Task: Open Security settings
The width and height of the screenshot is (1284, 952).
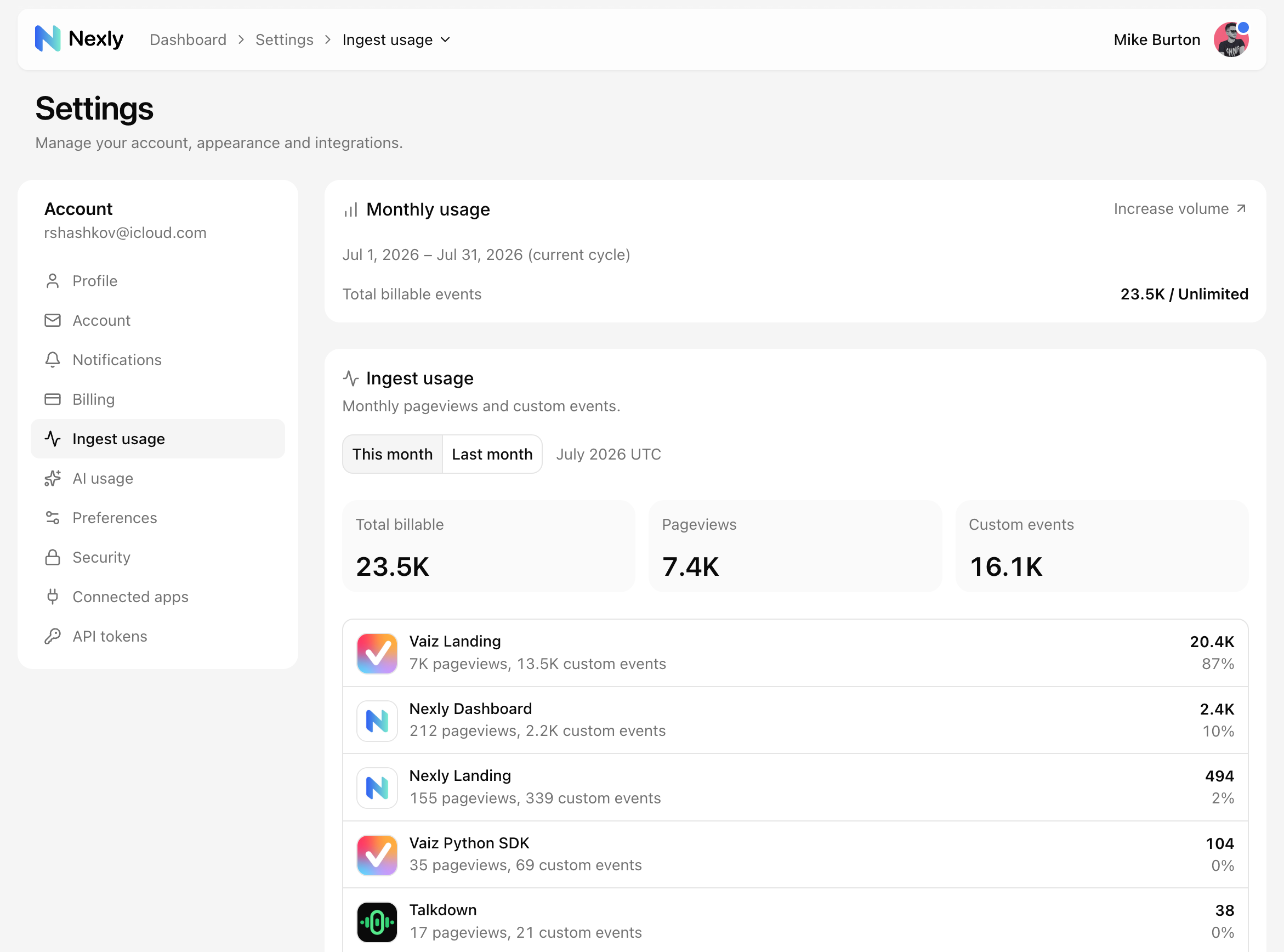Action: [x=158, y=557]
